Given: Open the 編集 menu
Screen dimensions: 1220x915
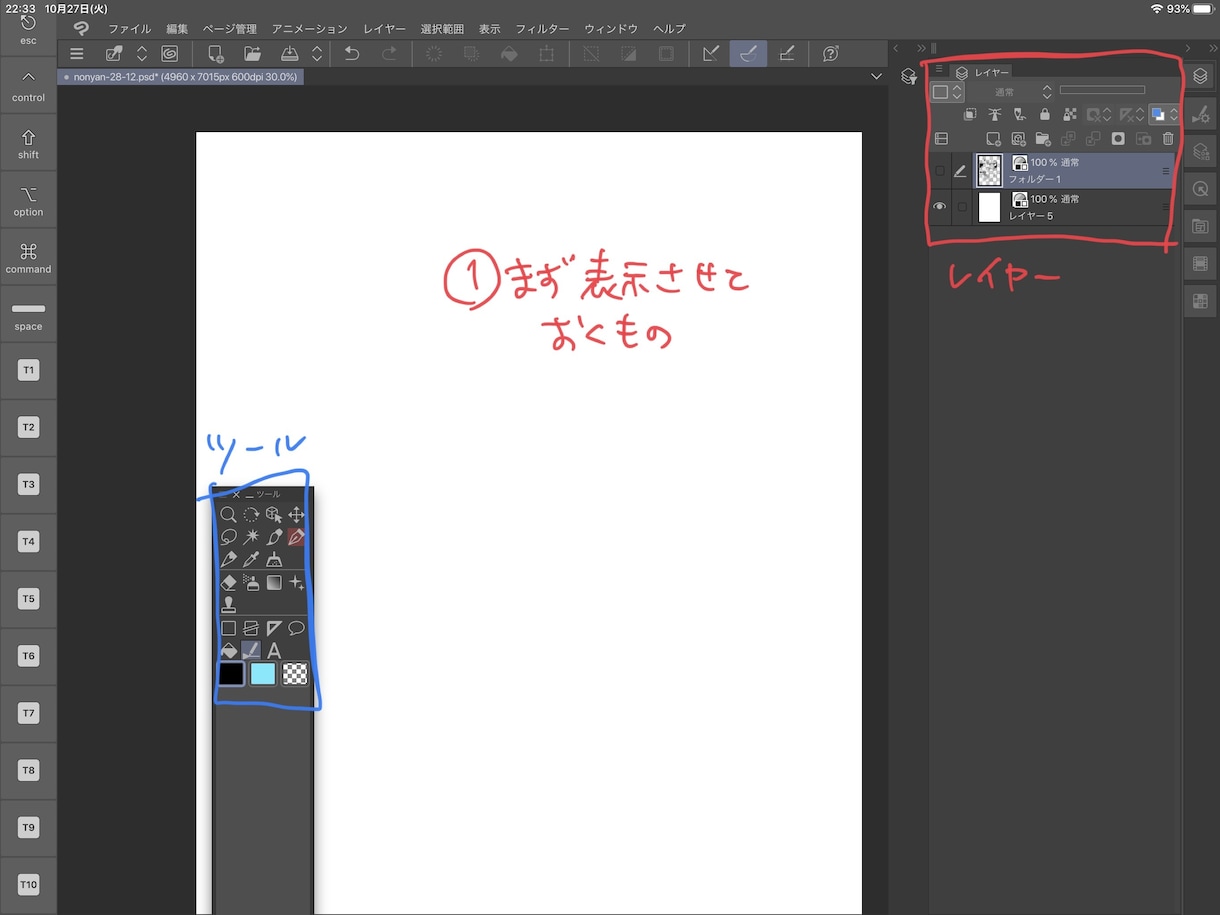Looking at the screenshot, I should pyautogui.click(x=177, y=29).
